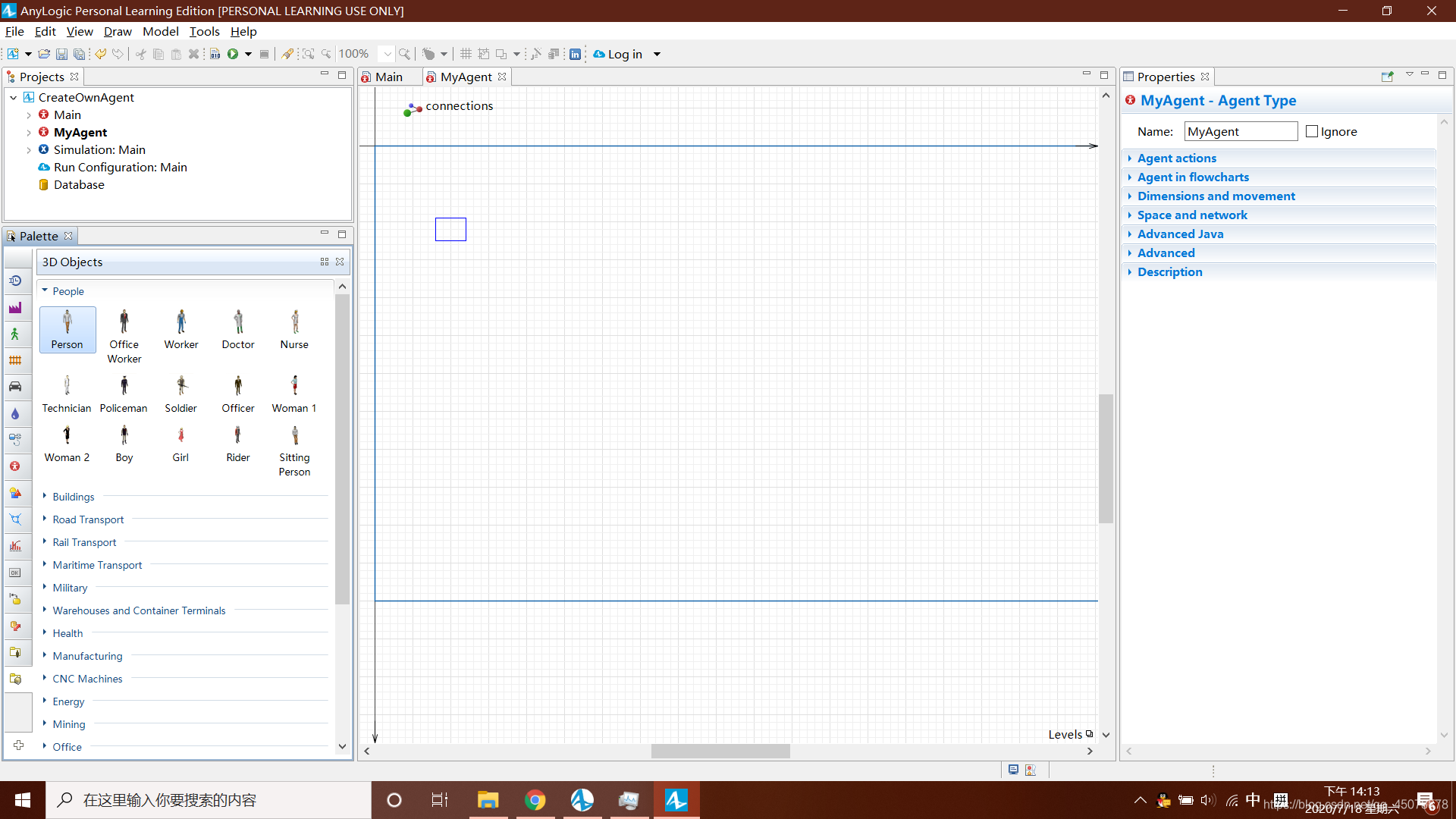Screen dimensions: 1456x819
Task: Click the Build model icon
Action: point(215,54)
